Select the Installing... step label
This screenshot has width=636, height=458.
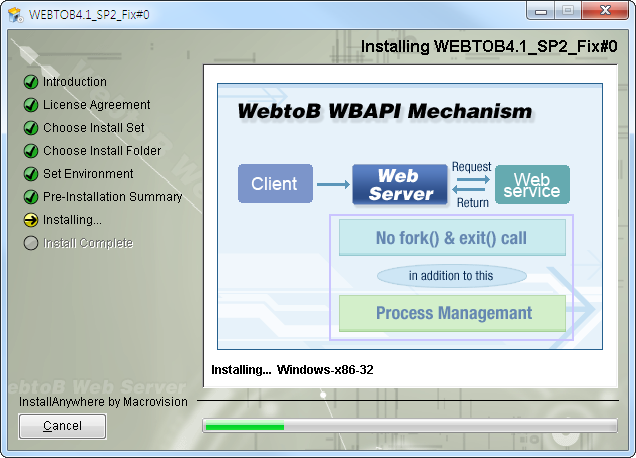[72, 219]
